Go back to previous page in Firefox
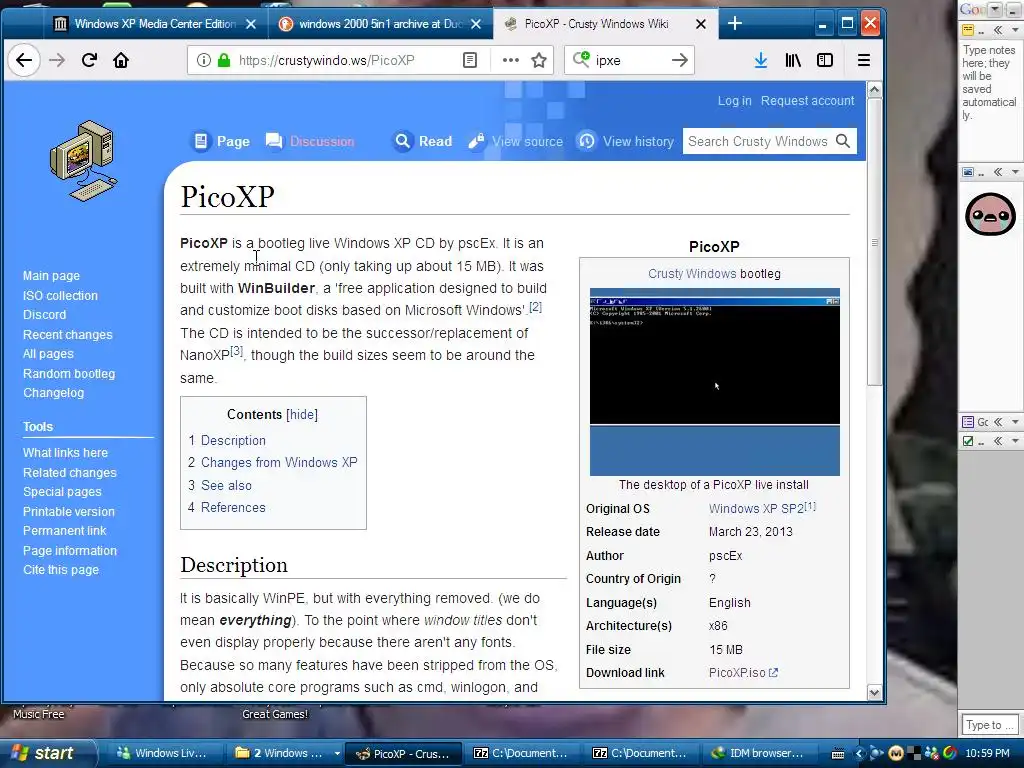 coord(24,60)
